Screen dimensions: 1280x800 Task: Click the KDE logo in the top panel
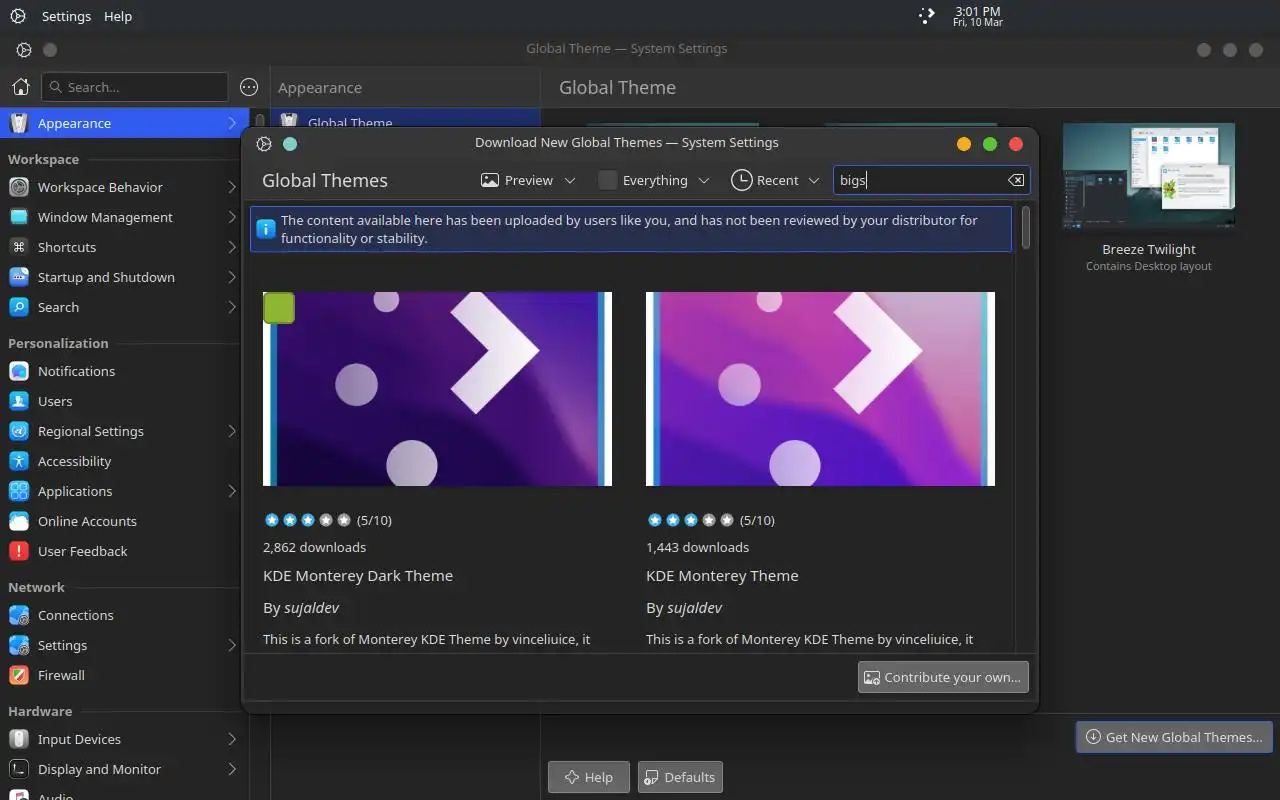pos(18,16)
